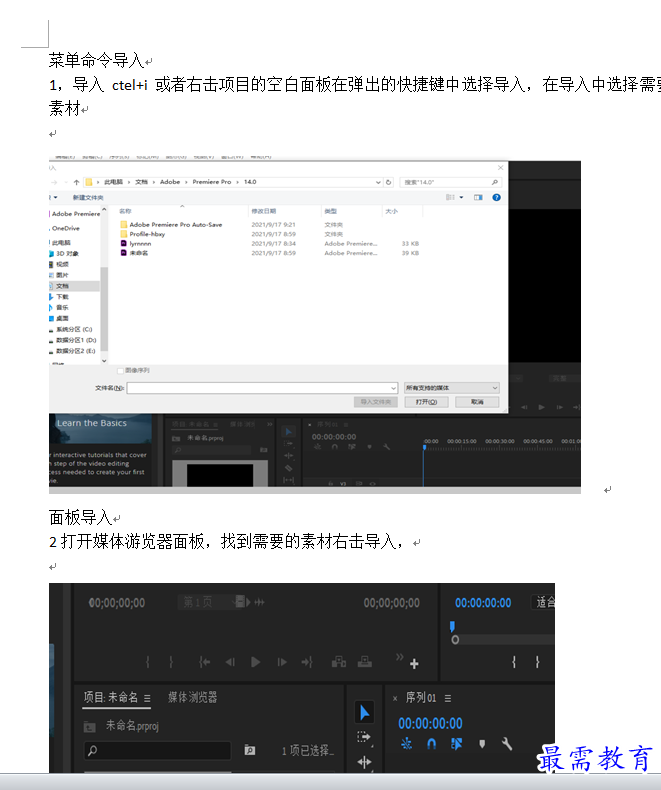Toggle the preview pane icon in the import dialog

coord(478,197)
